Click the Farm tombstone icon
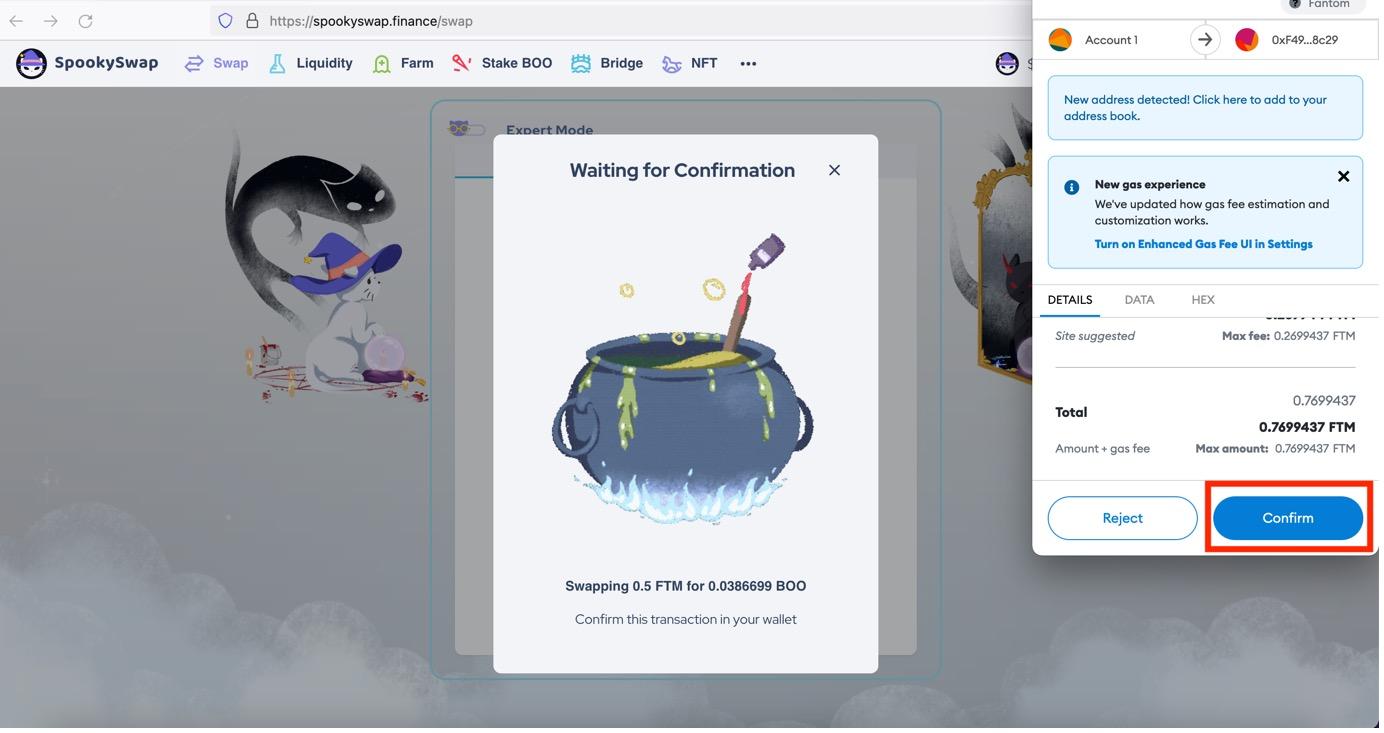Image resolution: width=1384 pixels, height=733 pixels. click(381, 63)
